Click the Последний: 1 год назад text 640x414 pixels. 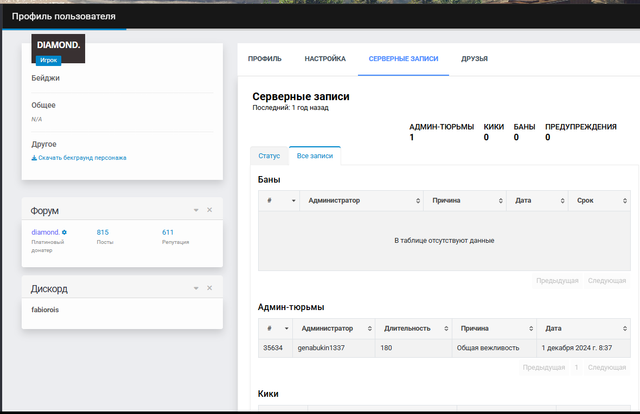290,108
